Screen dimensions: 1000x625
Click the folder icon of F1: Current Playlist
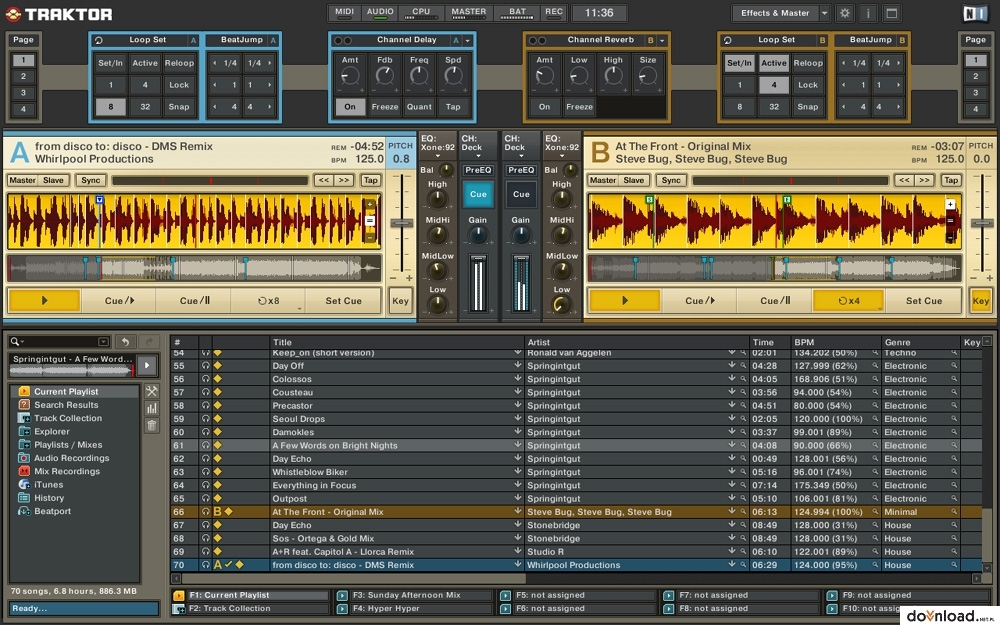point(179,595)
